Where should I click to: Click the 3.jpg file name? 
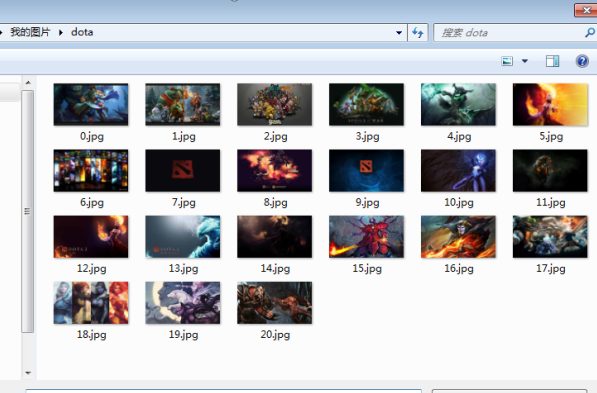click(367, 136)
